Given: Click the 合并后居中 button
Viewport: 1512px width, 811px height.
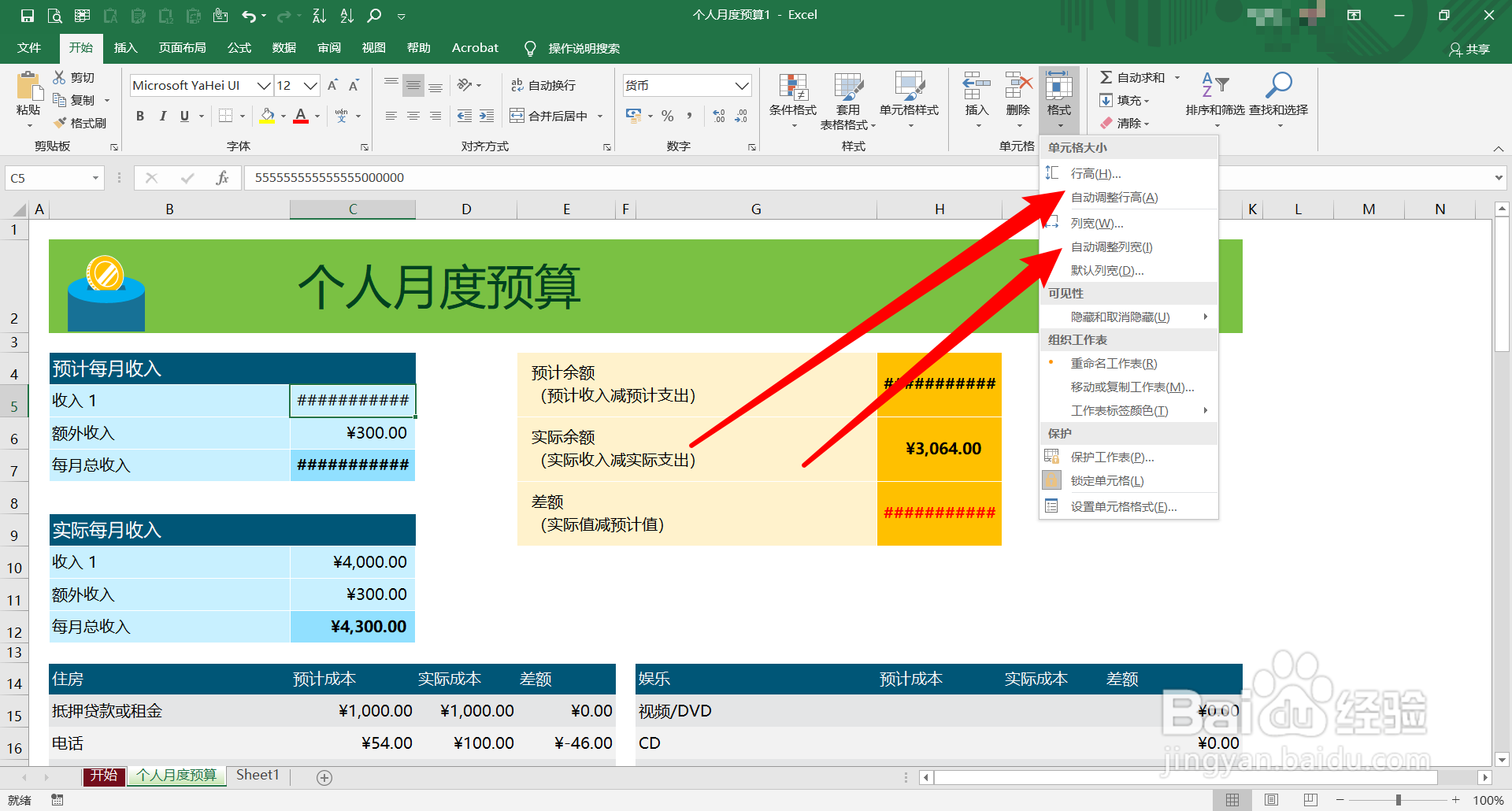Looking at the screenshot, I should coord(551,115).
